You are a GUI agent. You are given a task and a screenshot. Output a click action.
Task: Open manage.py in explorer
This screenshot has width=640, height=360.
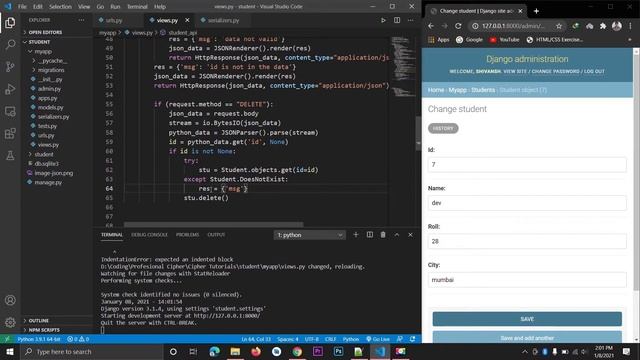coord(48,182)
